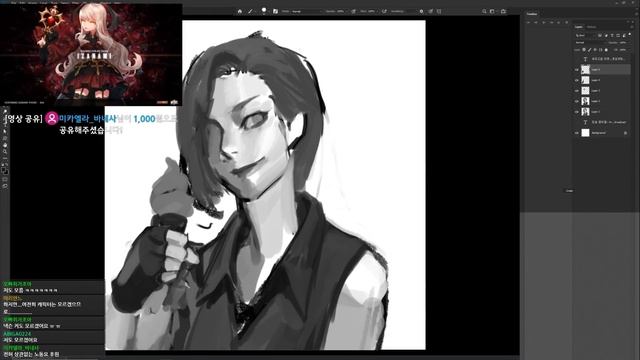
Task: Toggle visibility of the Background layer
Action: [x=577, y=133]
